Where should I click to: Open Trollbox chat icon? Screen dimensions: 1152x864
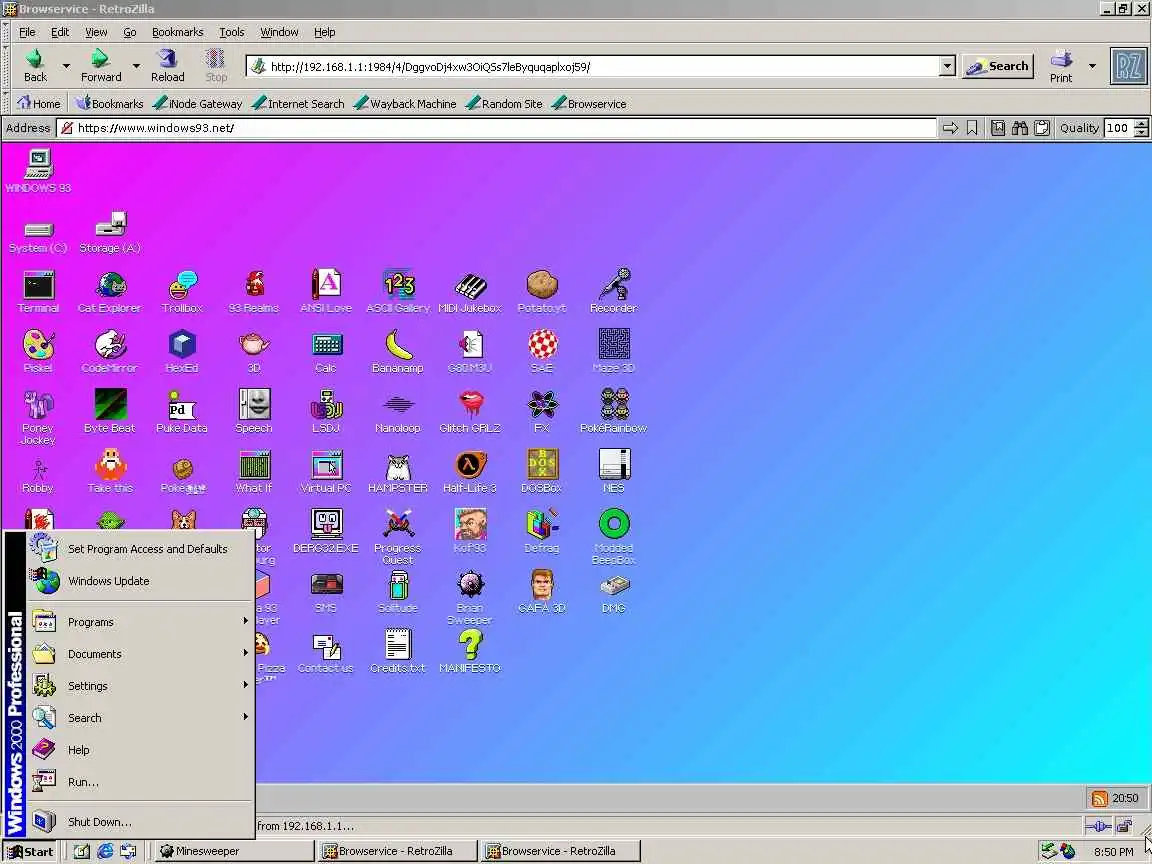click(x=182, y=292)
